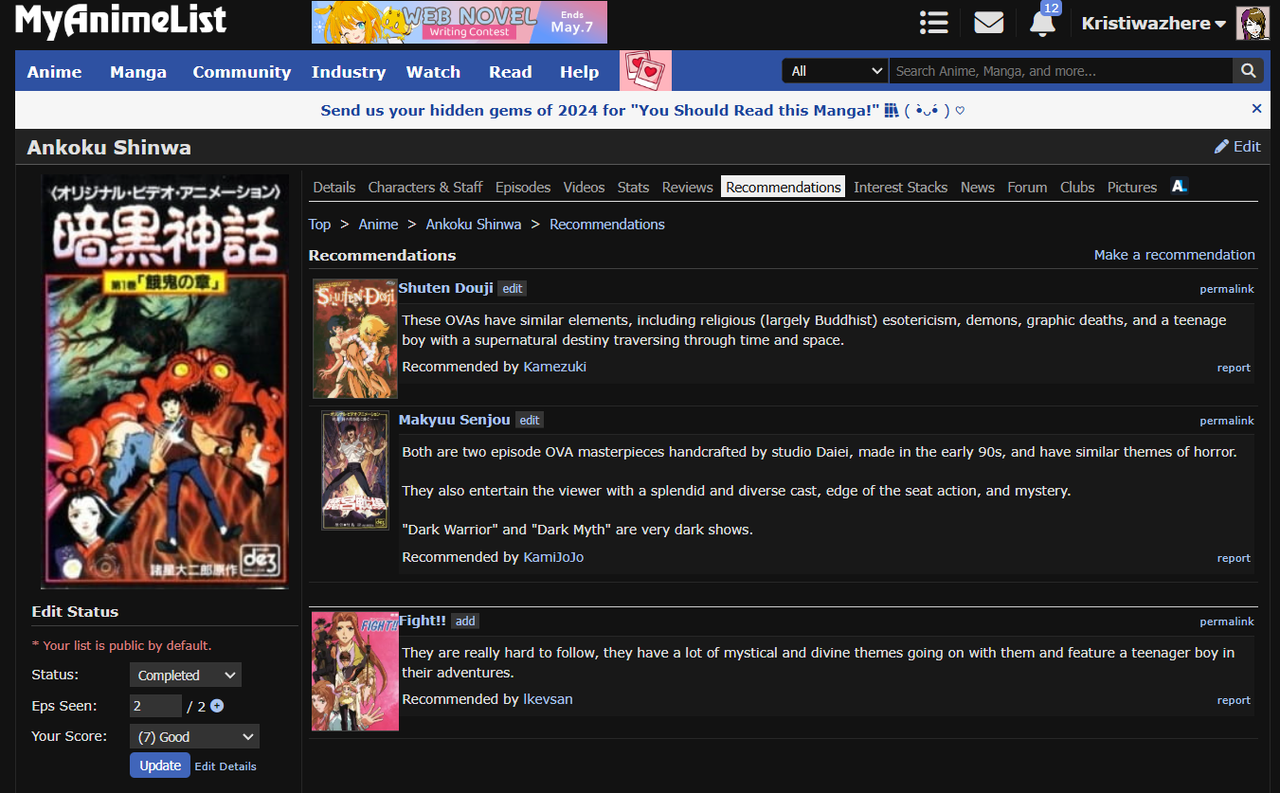Open the Manga menu
The height and width of the screenshot is (793, 1280).
click(138, 72)
